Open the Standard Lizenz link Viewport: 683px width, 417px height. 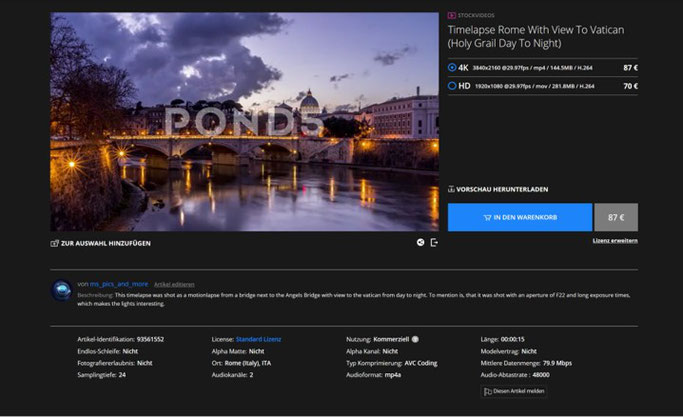coord(258,339)
